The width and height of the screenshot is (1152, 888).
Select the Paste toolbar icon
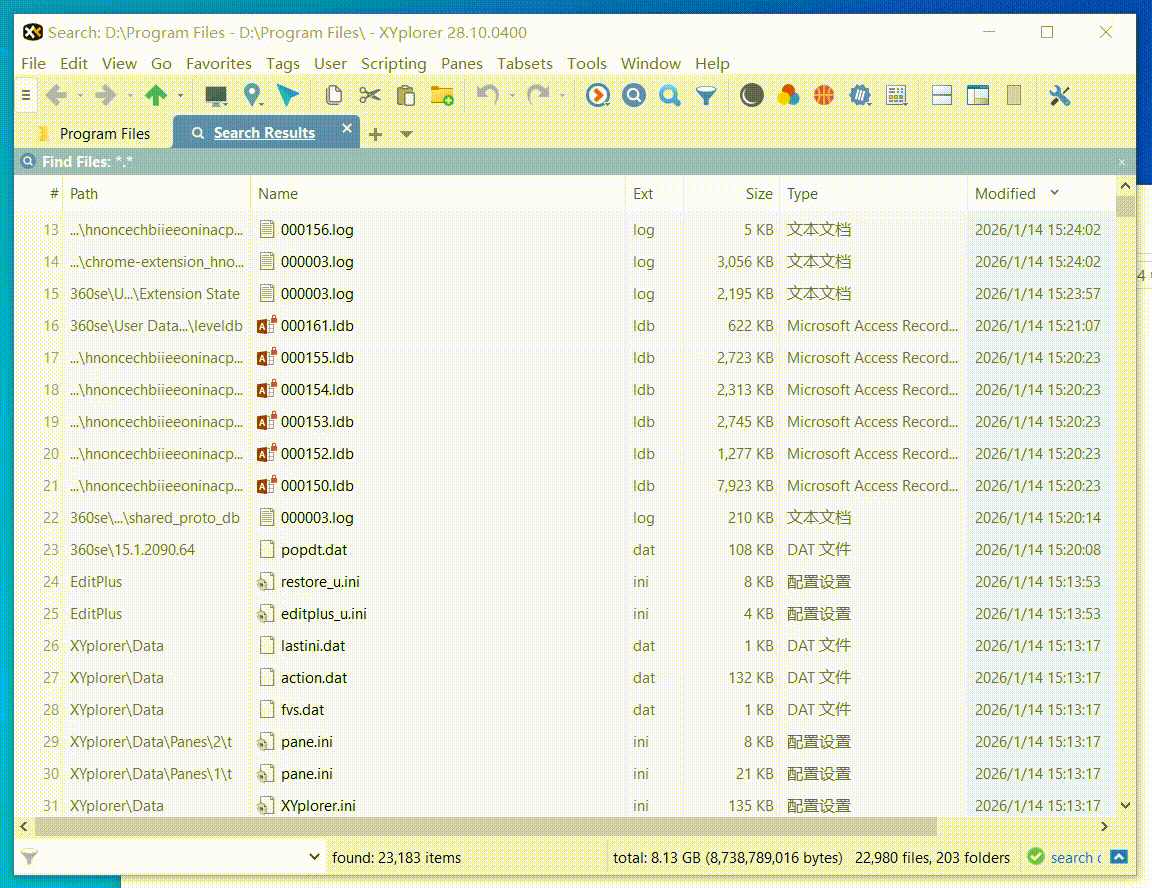pyautogui.click(x=405, y=95)
